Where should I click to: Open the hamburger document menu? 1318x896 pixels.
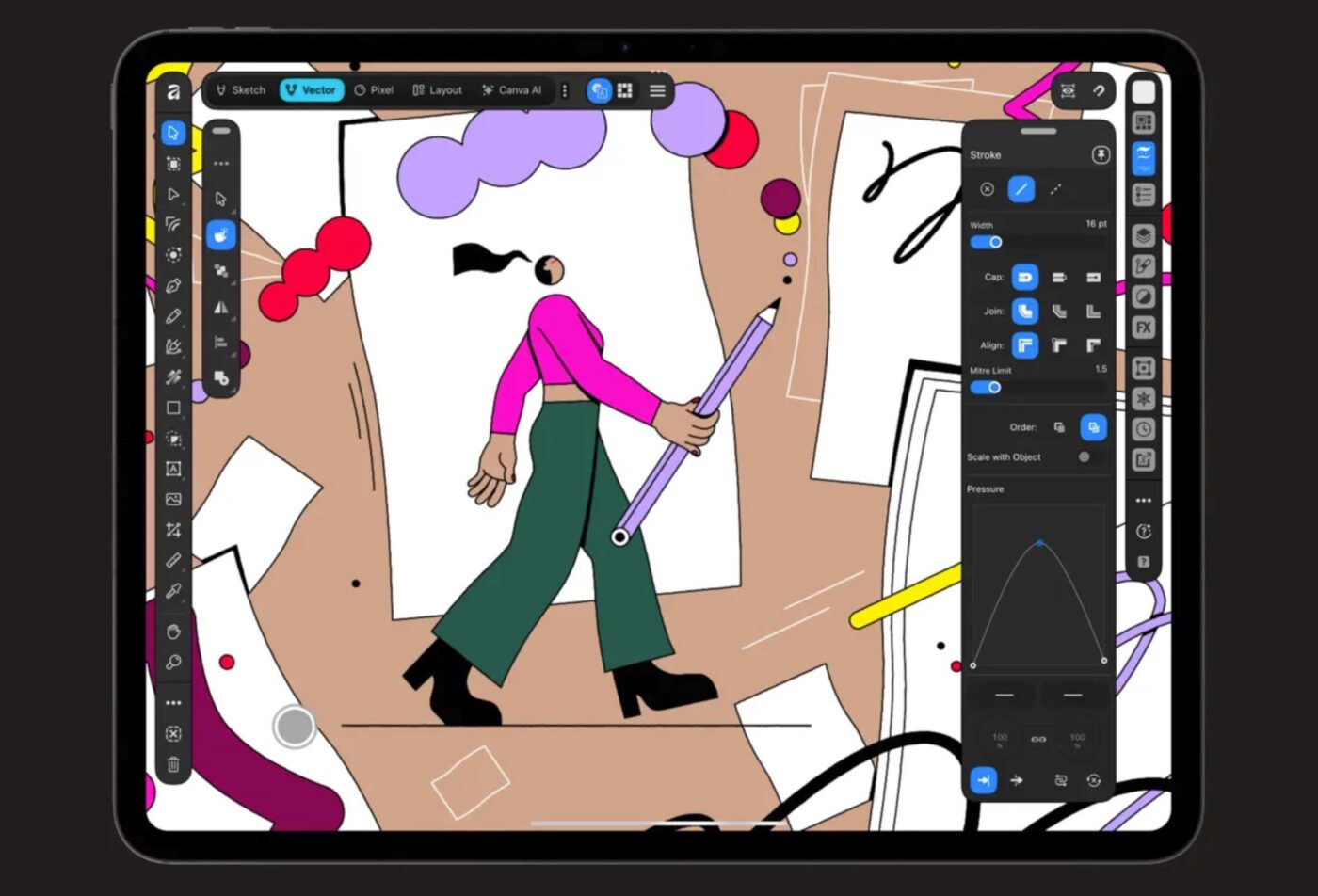(x=657, y=90)
